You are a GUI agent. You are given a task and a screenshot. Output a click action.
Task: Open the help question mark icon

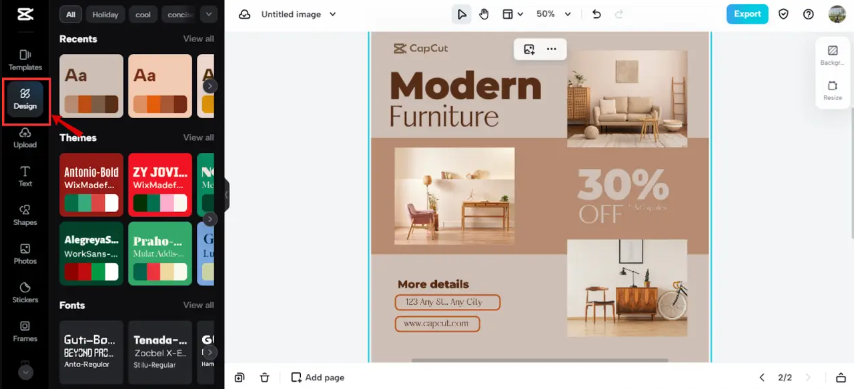click(x=809, y=14)
